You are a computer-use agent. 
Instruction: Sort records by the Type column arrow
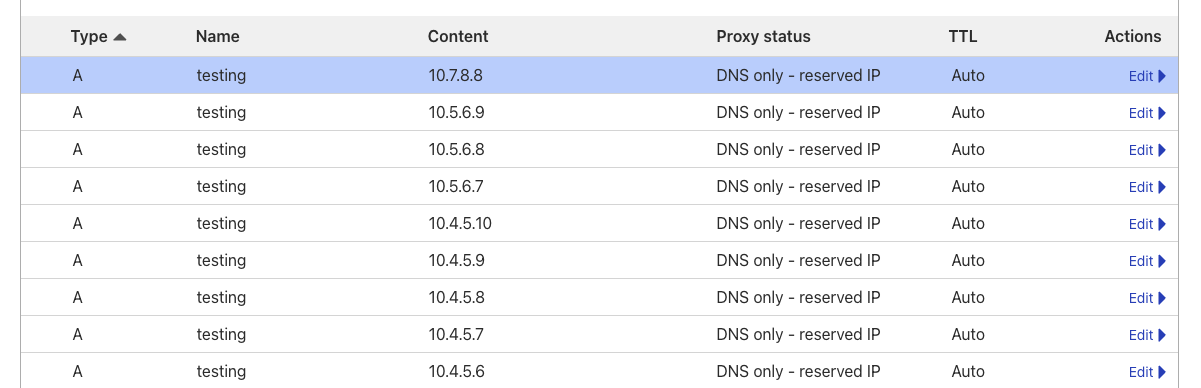pyautogui.click(x=120, y=37)
